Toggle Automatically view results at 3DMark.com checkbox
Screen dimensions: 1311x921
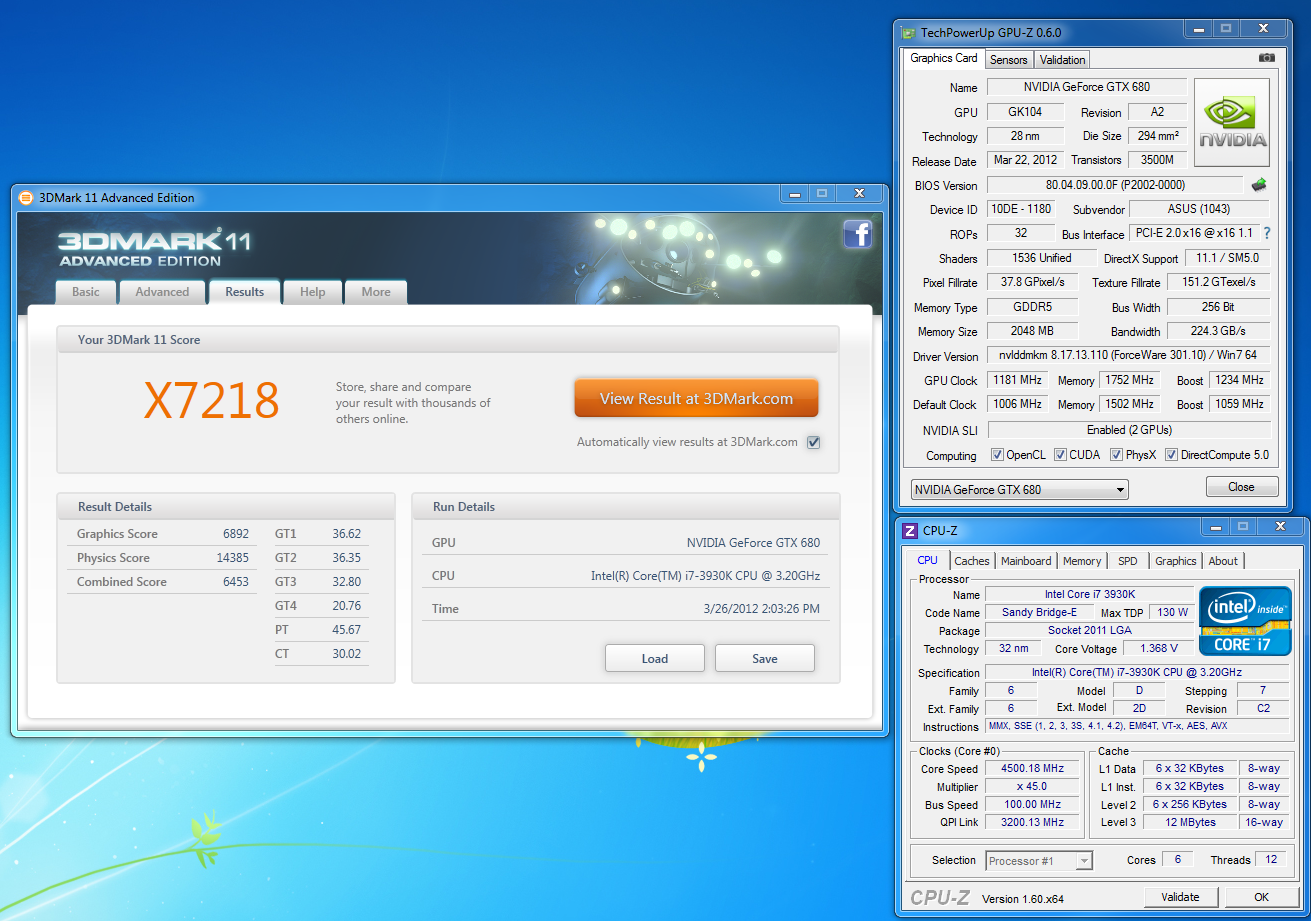[813, 442]
